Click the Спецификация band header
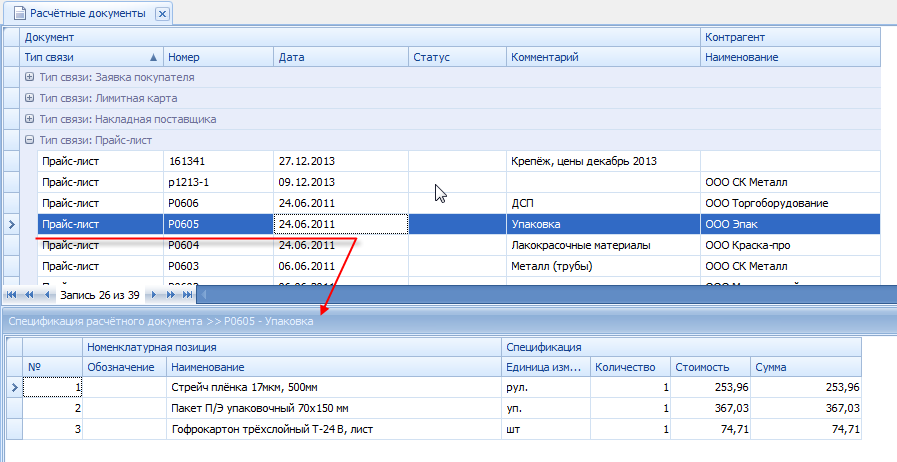The height and width of the screenshot is (462, 897). [x=681, y=347]
